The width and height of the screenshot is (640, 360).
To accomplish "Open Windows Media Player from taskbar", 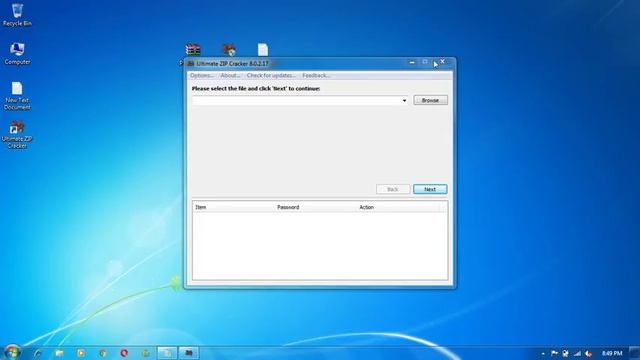I will 81,353.
